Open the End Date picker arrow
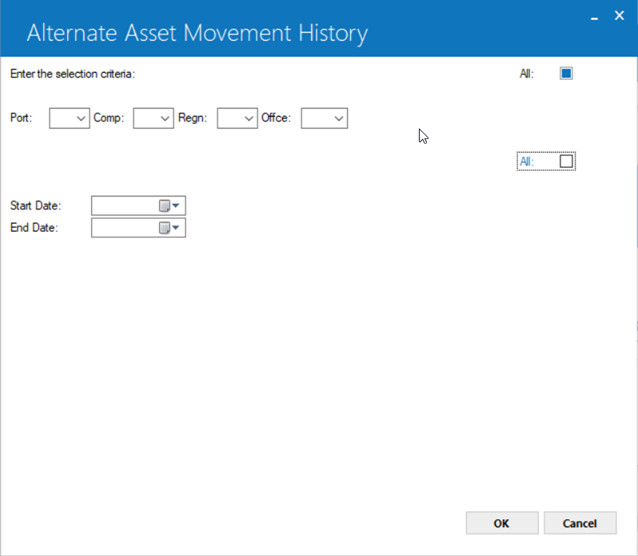638x556 pixels. coord(176,228)
